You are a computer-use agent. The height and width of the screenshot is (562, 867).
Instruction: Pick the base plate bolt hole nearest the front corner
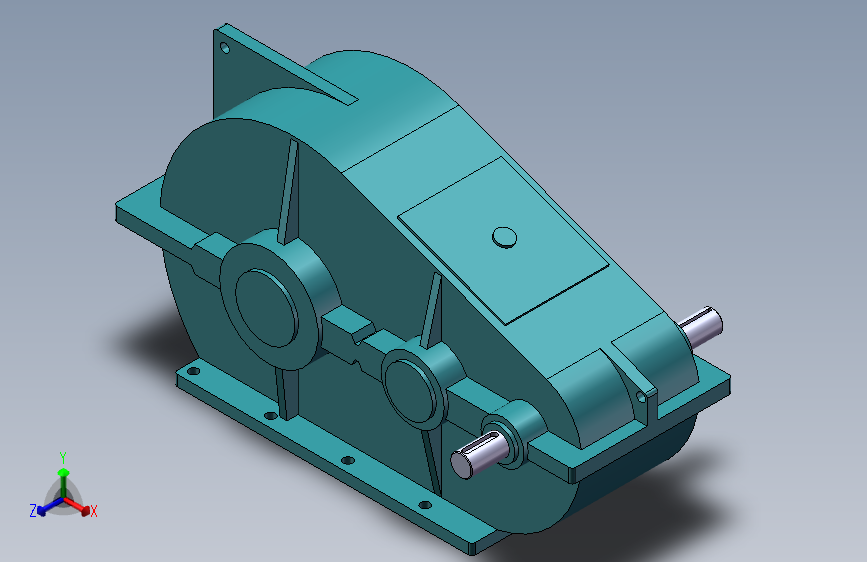click(425, 504)
